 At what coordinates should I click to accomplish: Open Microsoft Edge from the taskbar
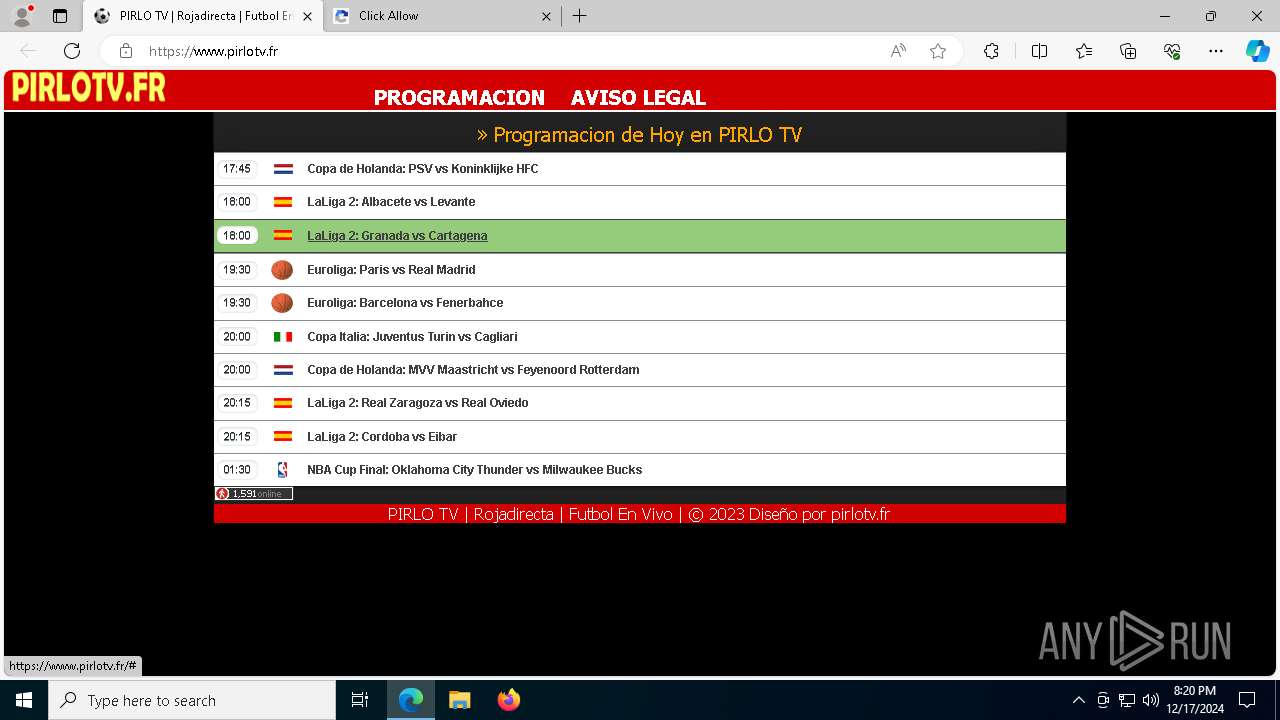pos(411,700)
